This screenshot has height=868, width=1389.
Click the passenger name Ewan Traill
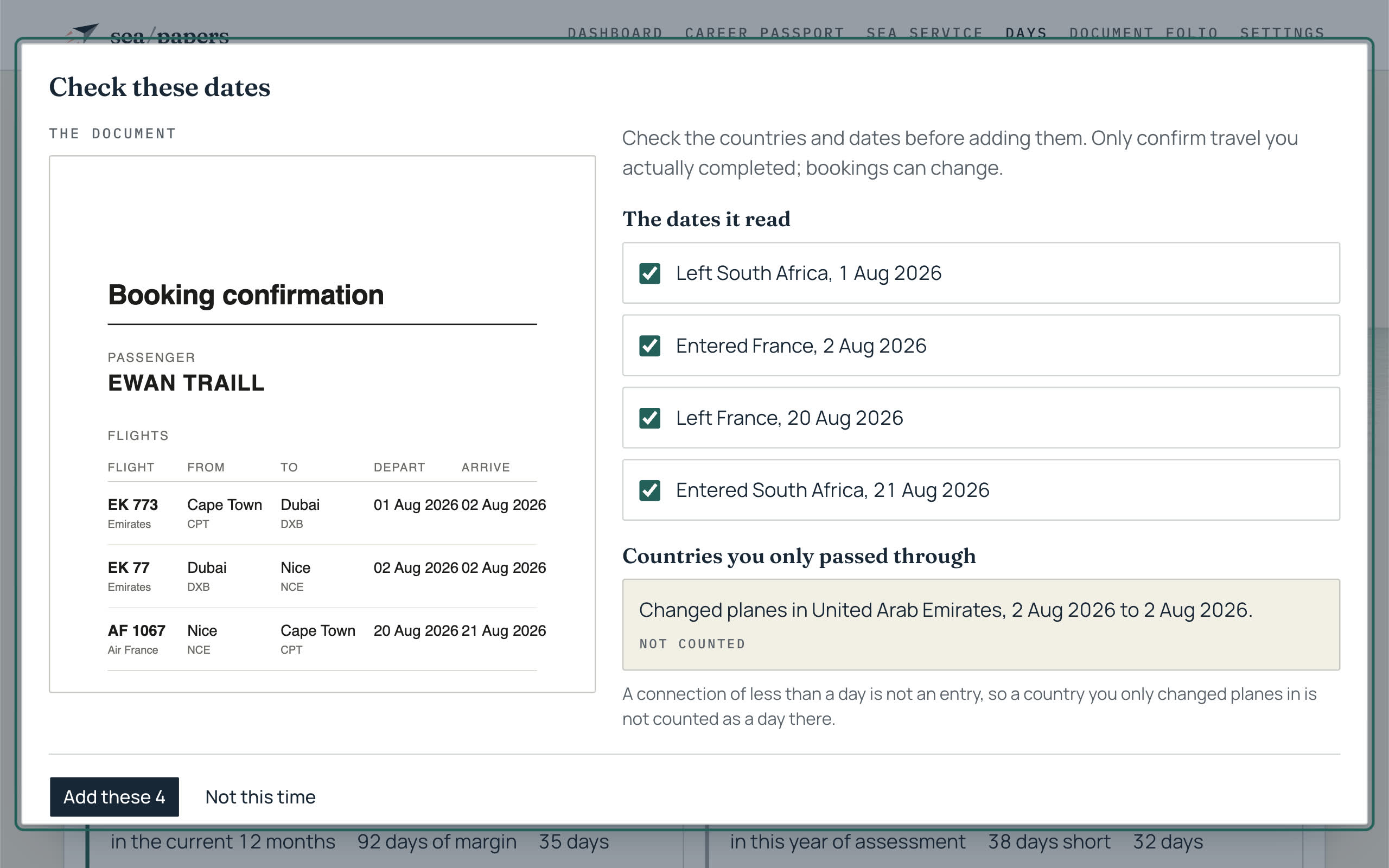pyautogui.click(x=186, y=383)
